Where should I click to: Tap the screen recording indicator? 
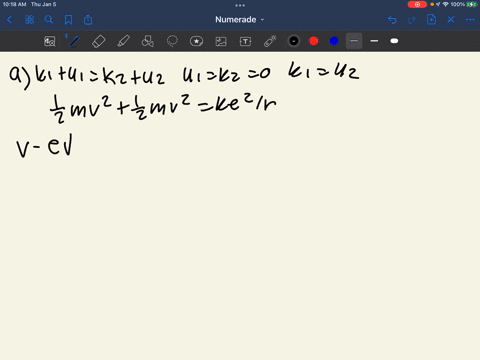click(417, 4)
